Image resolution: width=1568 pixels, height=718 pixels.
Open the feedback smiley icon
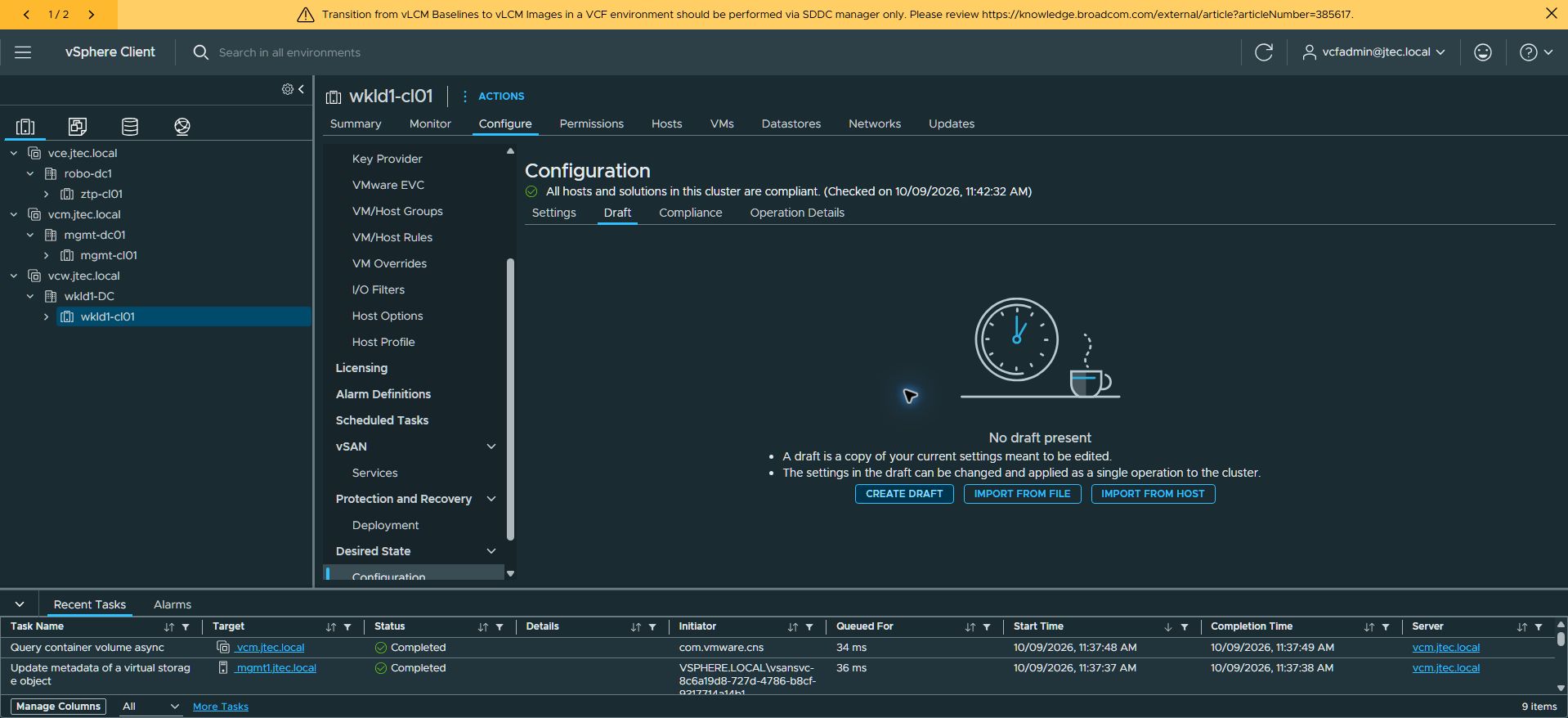click(1483, 52)
